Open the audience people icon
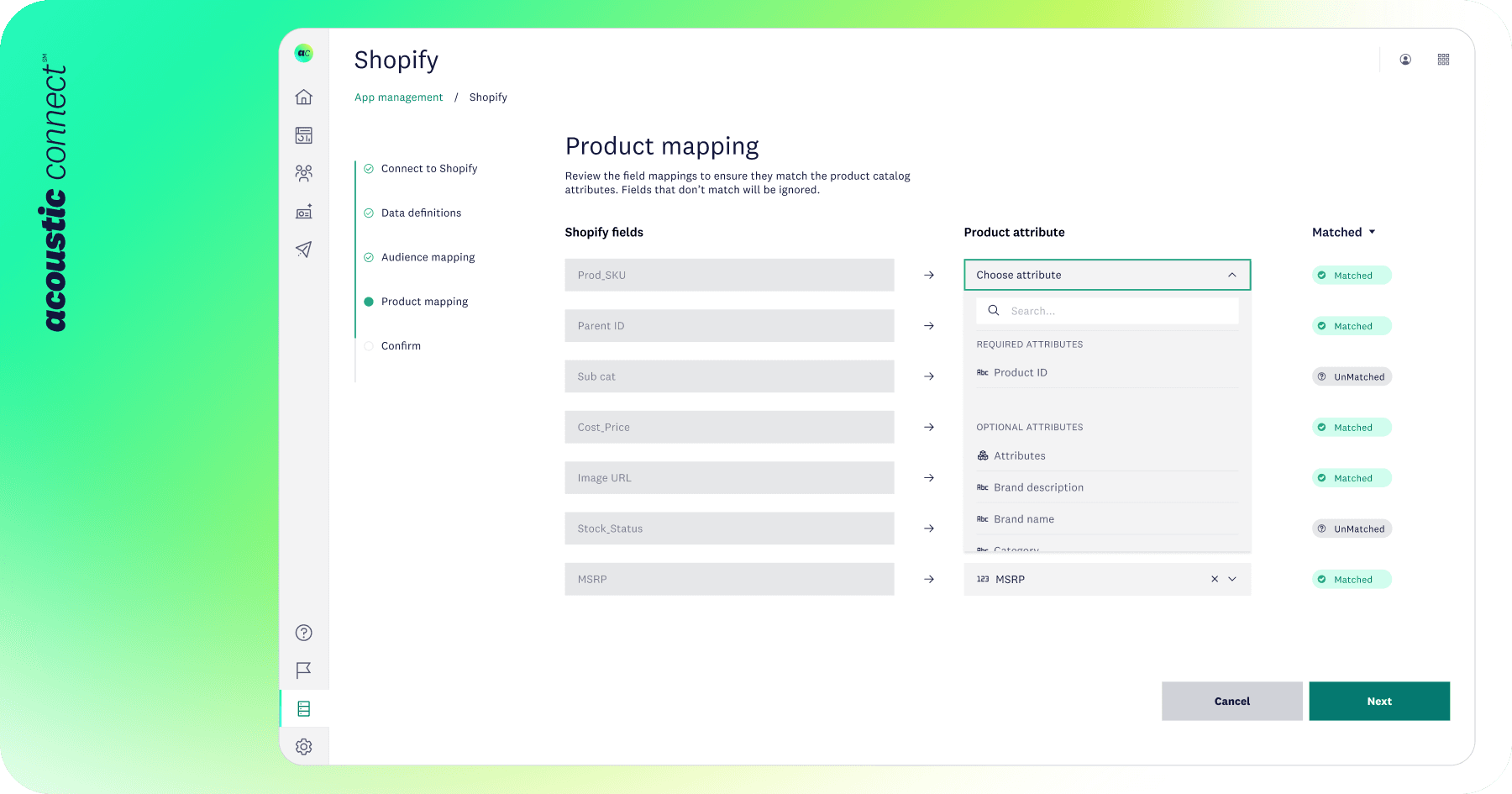This screenshot has width=1512, height=794. (x=304, y=173)
